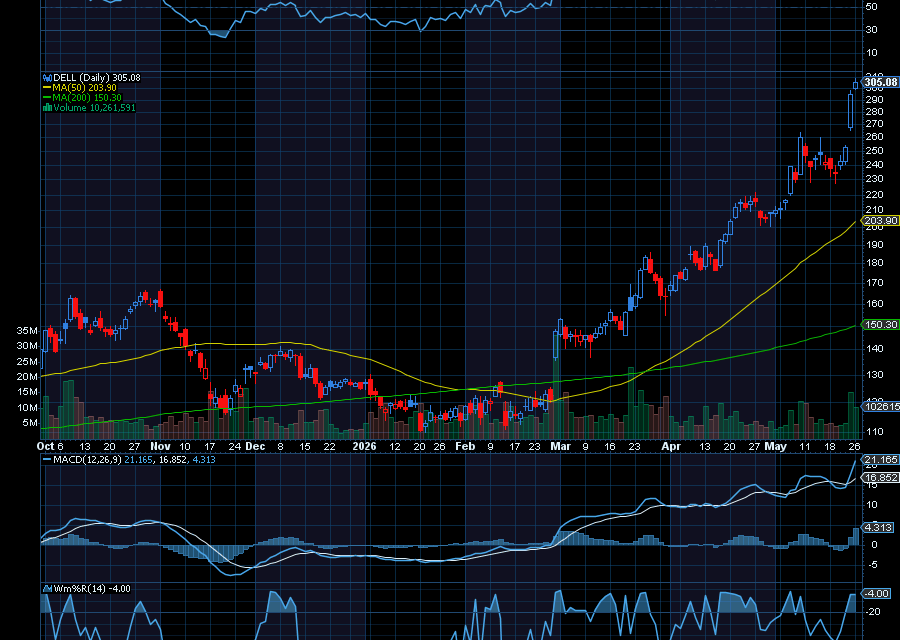
Task: Click the 'Volume 10,261,591' legend entry
Action: (94, 107)
